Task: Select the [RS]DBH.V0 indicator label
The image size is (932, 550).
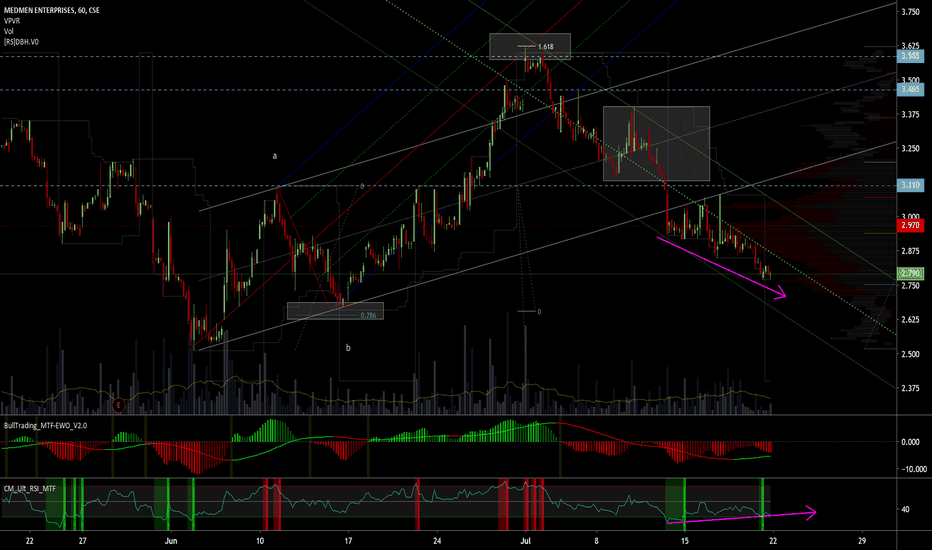Action: tap(21, 42)
